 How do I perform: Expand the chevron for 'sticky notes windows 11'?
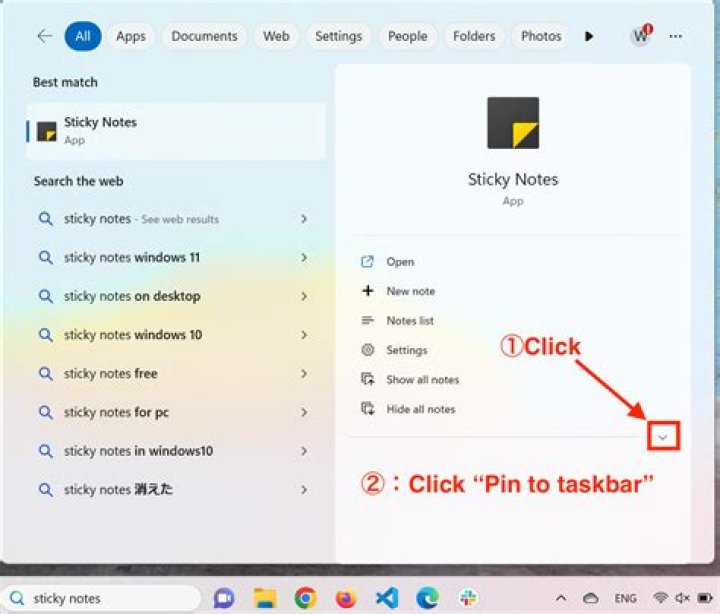304,257
